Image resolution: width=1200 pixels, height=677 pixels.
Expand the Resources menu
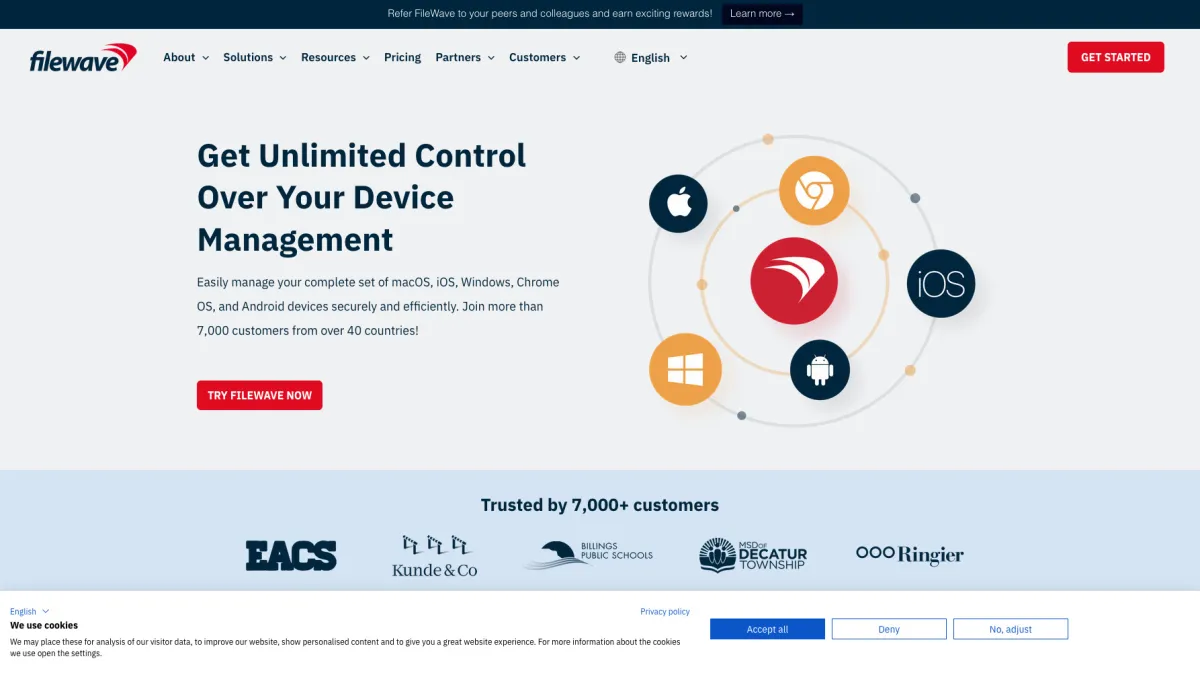(x=335, y=58)
